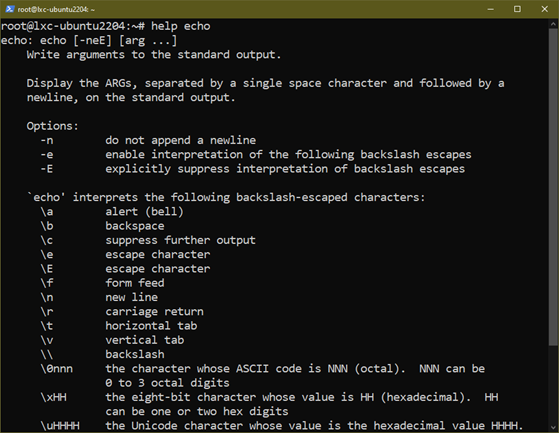Screen dimensions: 559x433
Task: Click the PowerShell icon in the title bar
Action: tap(10, 9)
